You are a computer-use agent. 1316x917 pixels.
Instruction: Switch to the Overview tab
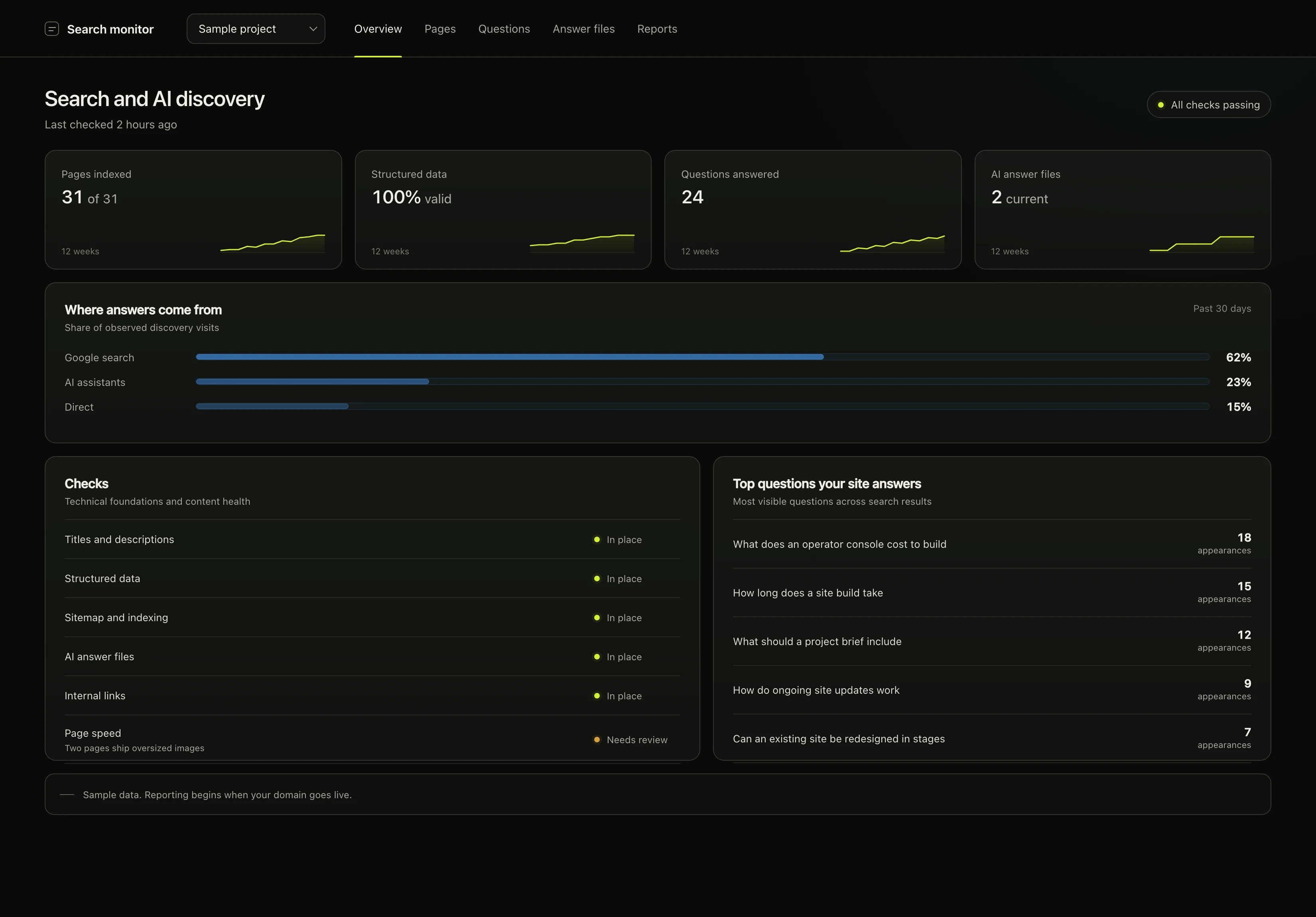tap(378, 29)
